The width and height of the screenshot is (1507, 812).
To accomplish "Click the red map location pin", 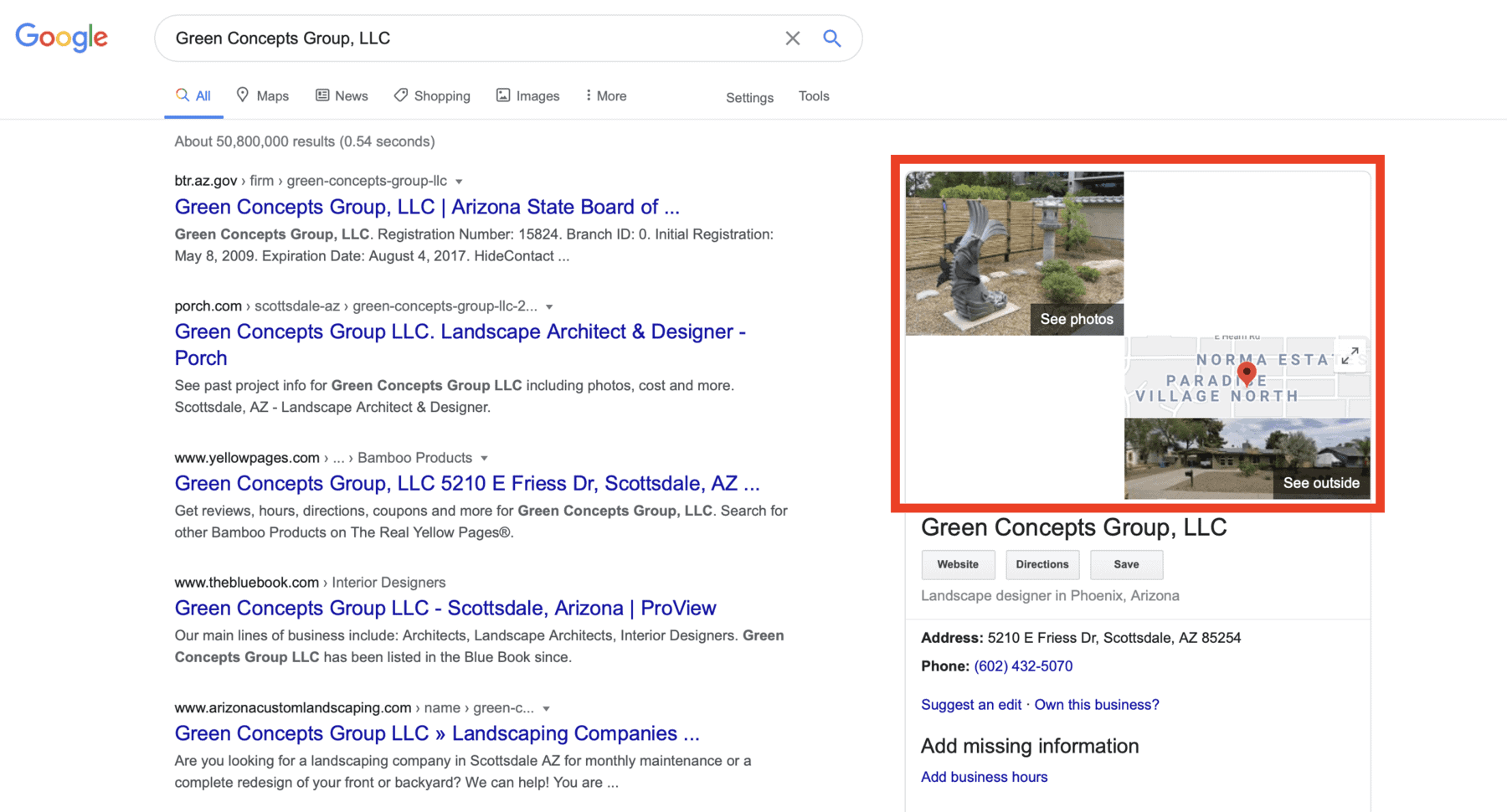I will tap(1247, 373).
